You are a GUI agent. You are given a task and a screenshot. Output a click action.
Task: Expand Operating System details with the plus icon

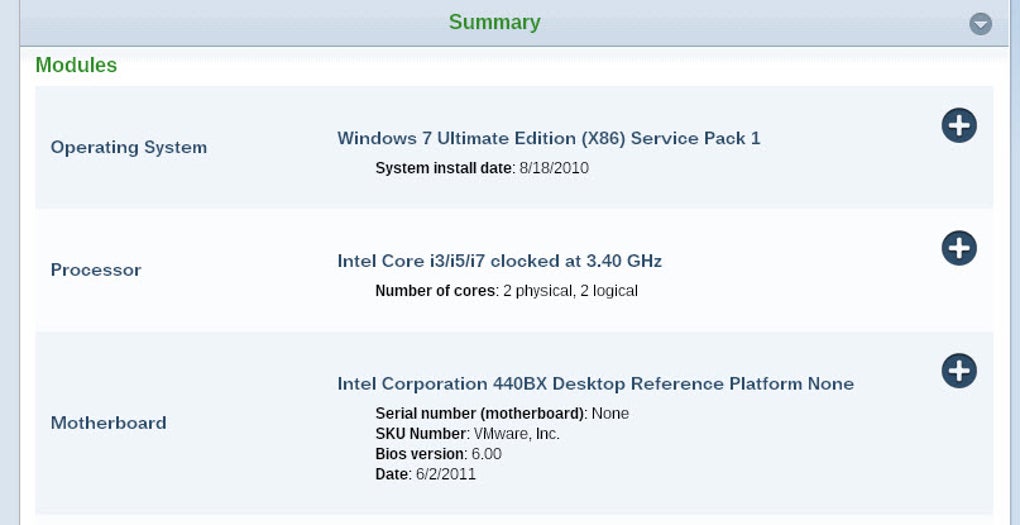coord(959,125)
